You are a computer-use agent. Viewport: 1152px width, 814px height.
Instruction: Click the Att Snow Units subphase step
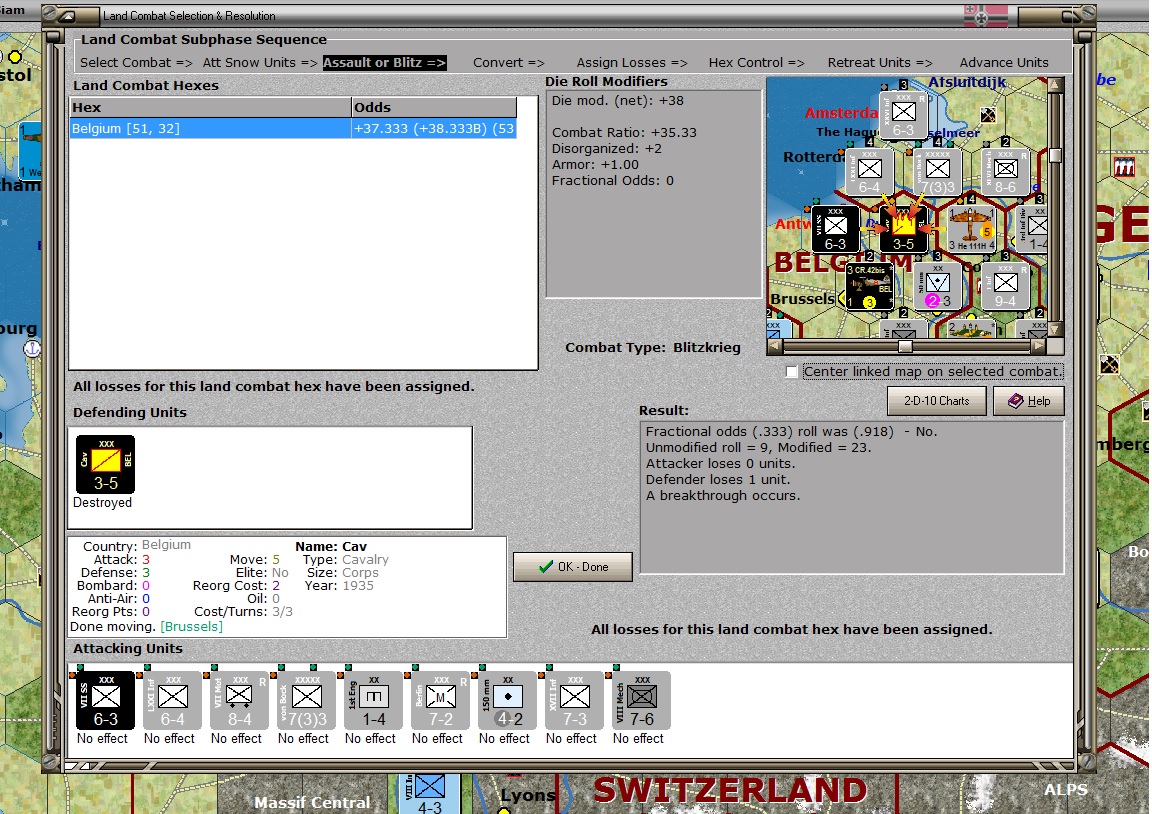260,62
